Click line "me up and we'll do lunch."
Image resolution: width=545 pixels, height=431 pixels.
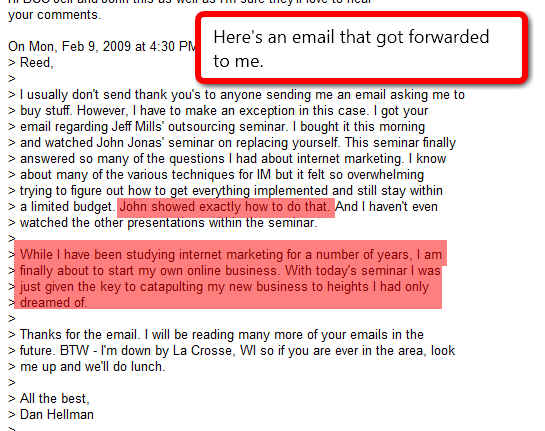(x=92, y=367)
